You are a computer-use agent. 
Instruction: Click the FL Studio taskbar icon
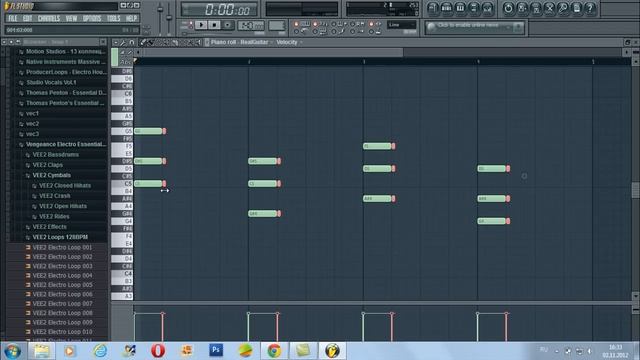pos(332,350)
